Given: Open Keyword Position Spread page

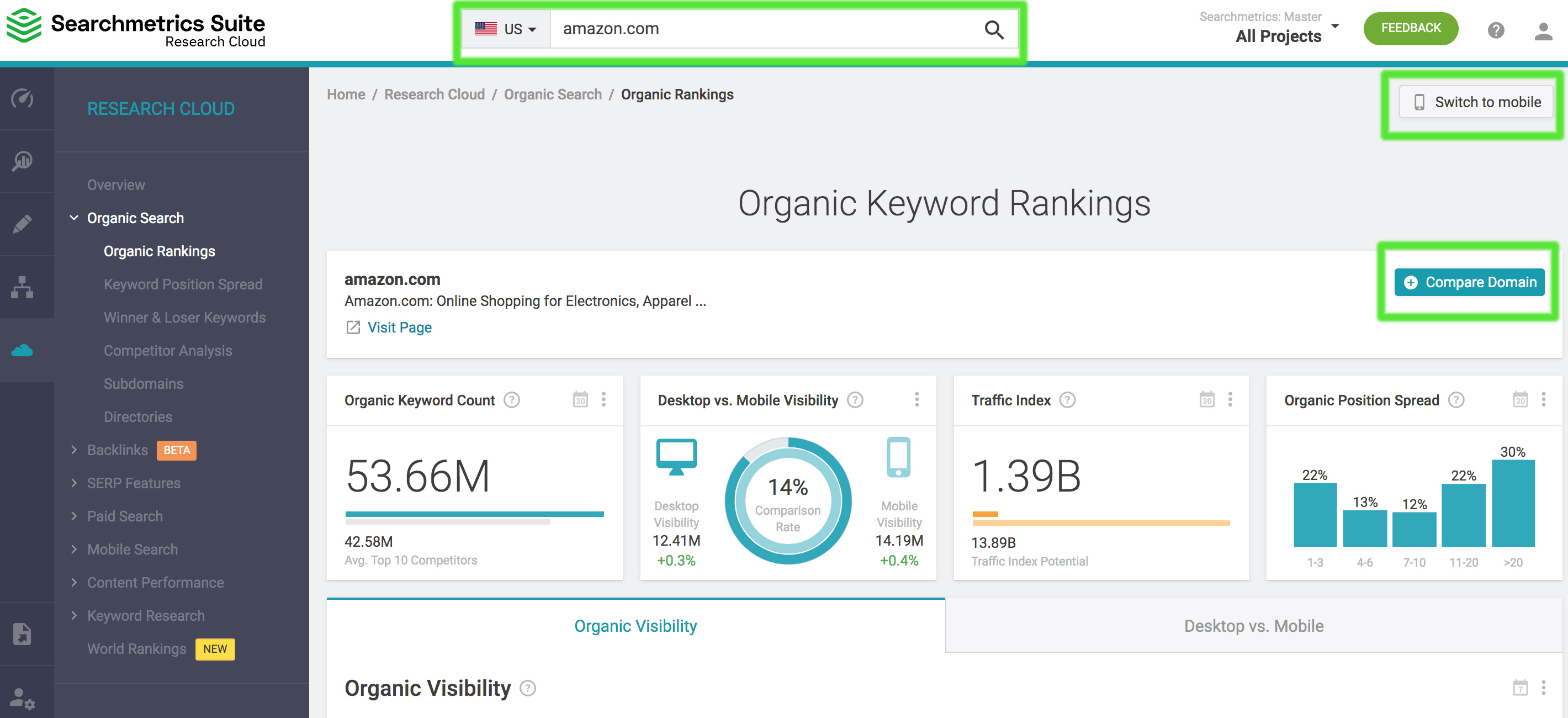Looking at the screenshot, I should point(183,284).
